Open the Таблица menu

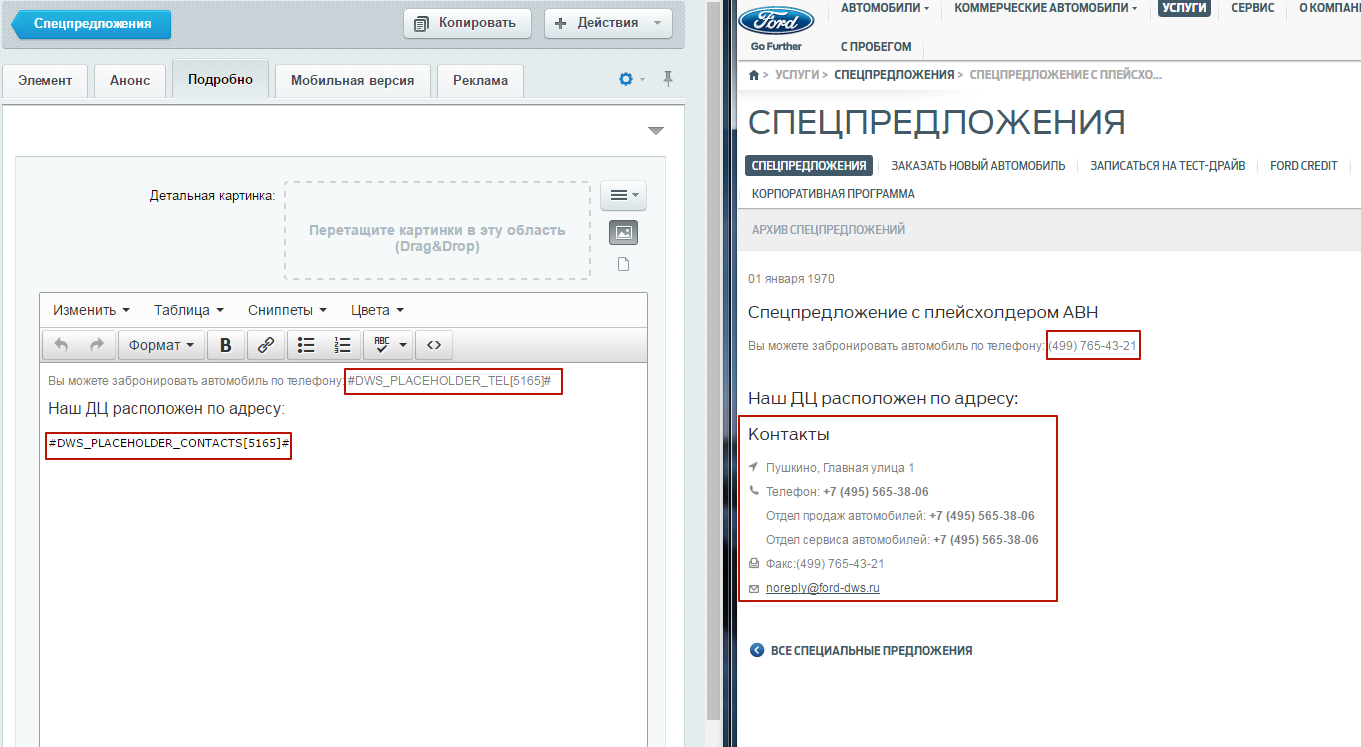pyautogui.click(x=189, y=310)
